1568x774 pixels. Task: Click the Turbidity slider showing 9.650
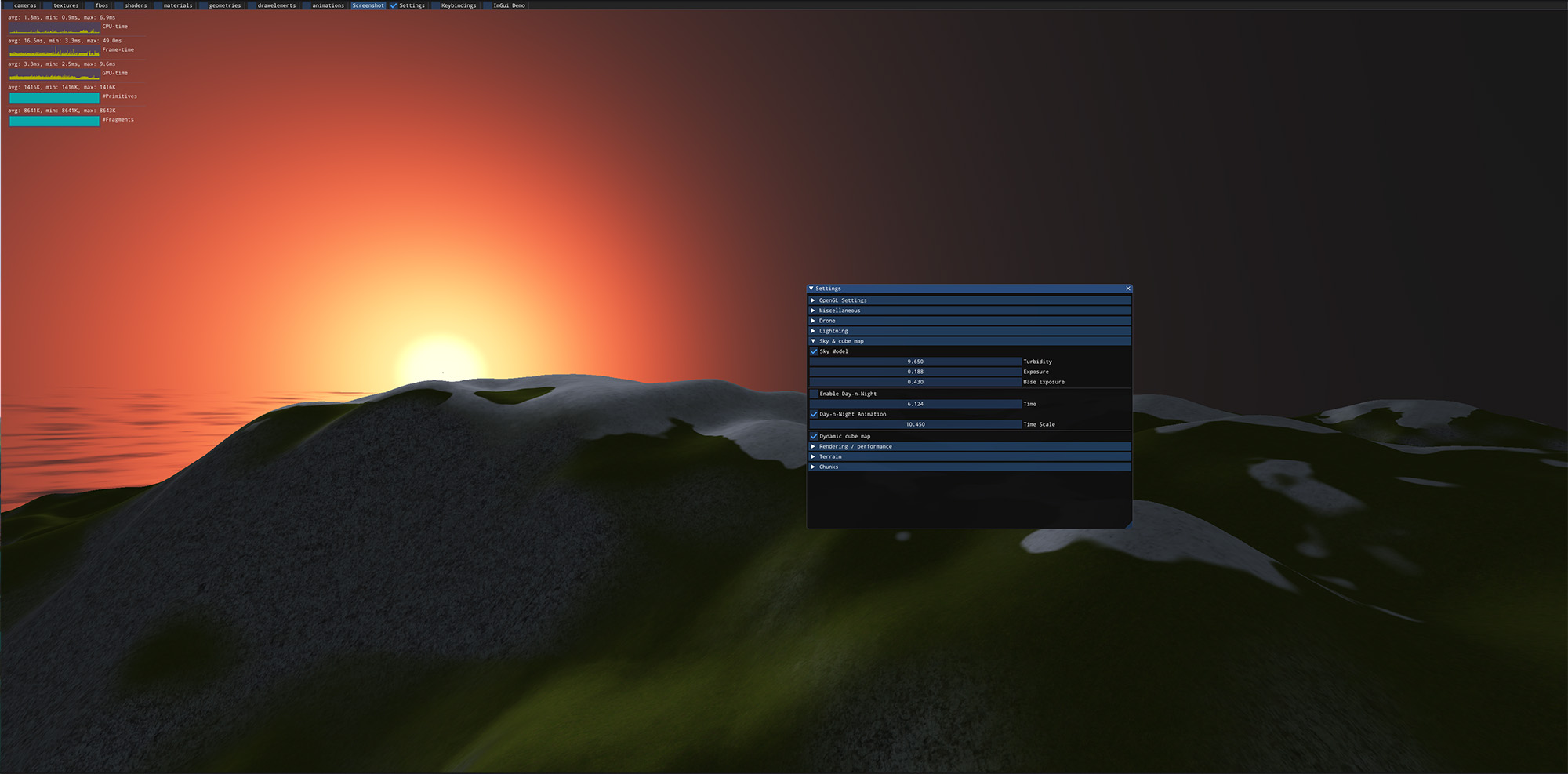click(915, 362)
